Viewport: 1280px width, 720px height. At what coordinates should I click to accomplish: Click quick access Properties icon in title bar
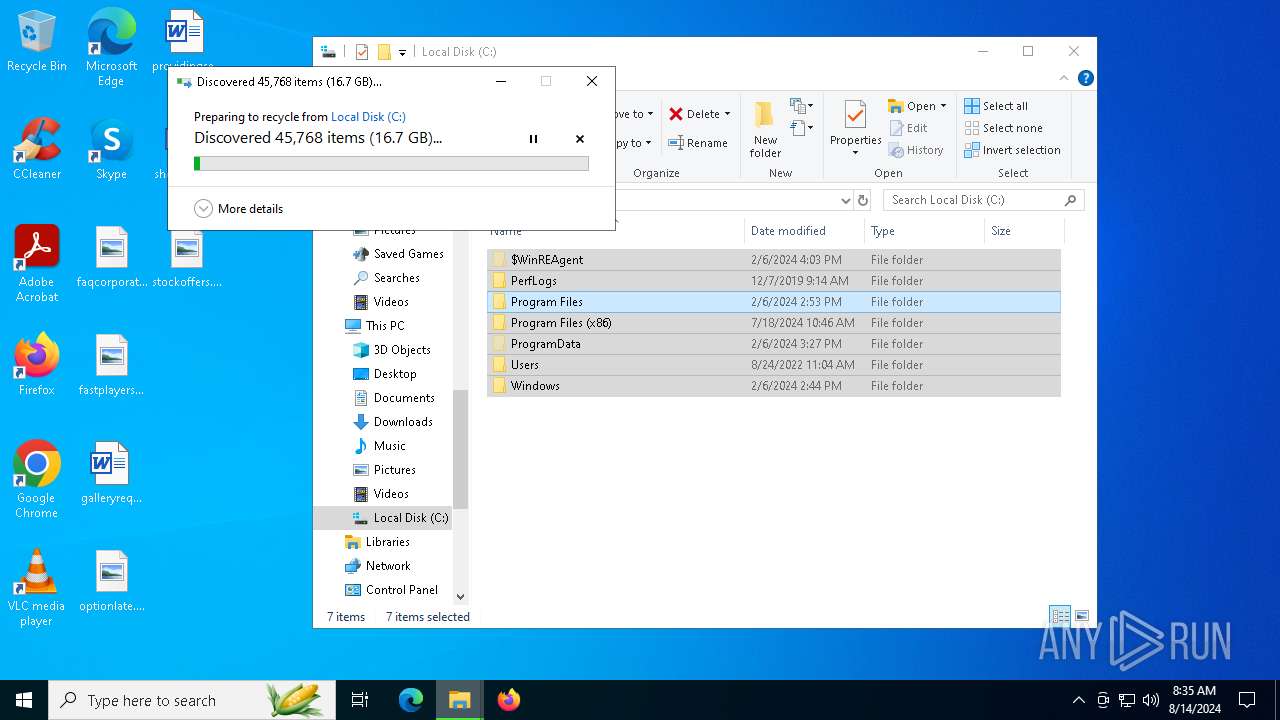[x=362, y=52]
